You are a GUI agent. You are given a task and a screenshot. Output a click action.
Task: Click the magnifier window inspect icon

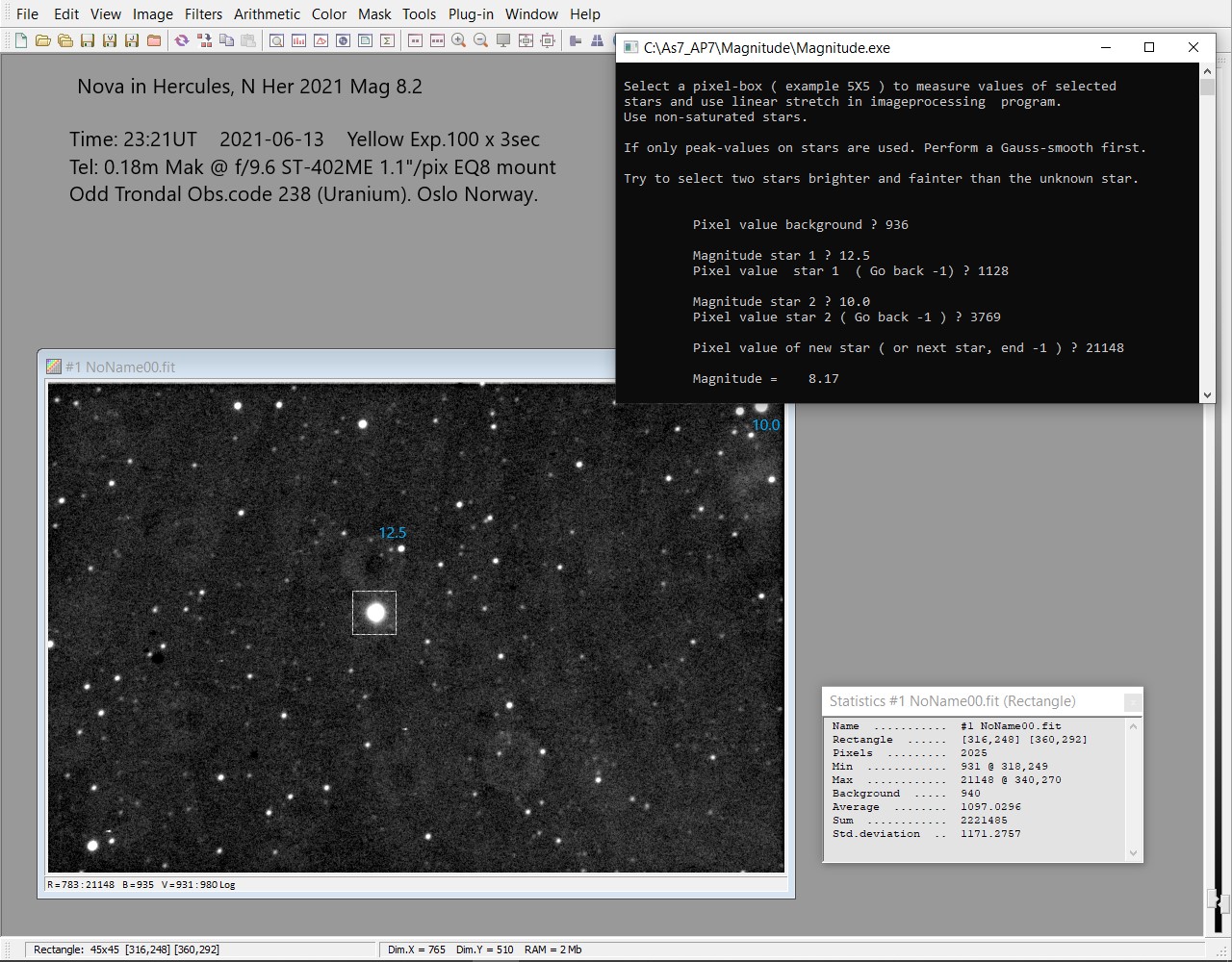(276, 40)
